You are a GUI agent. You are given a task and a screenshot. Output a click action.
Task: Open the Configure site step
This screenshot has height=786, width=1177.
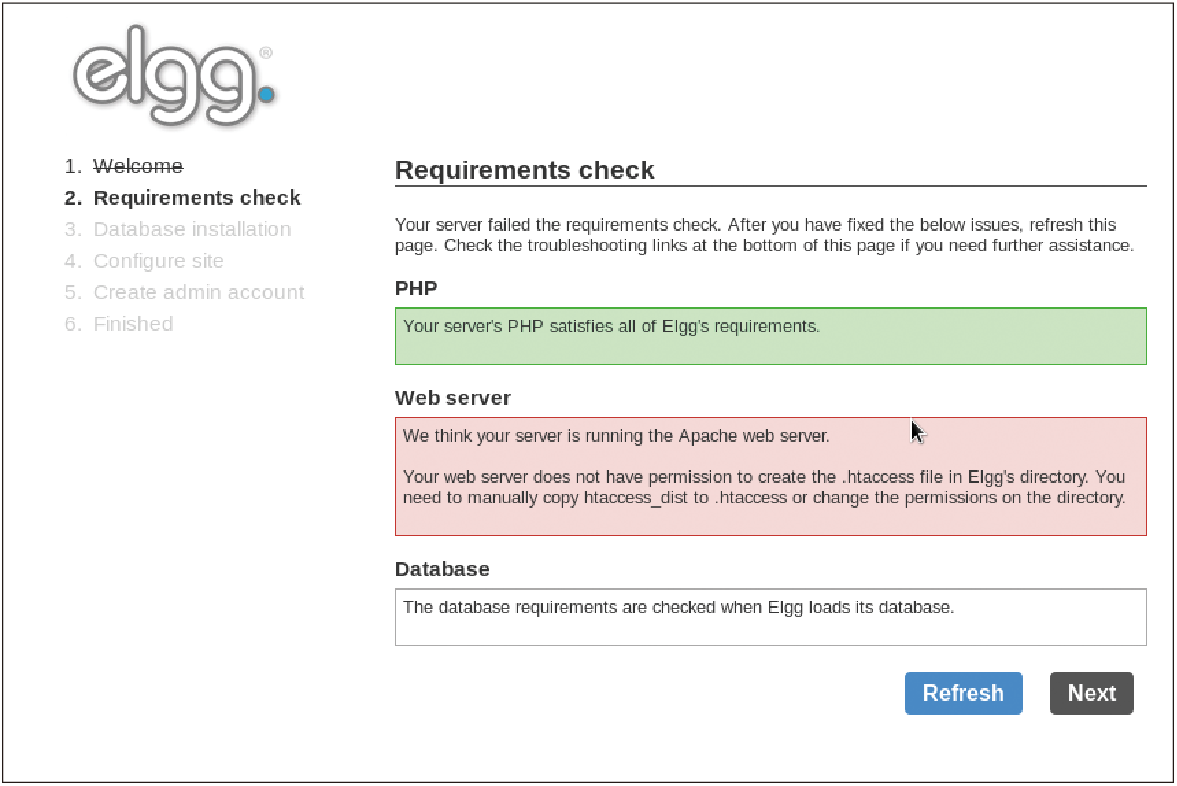pos(158,260)
